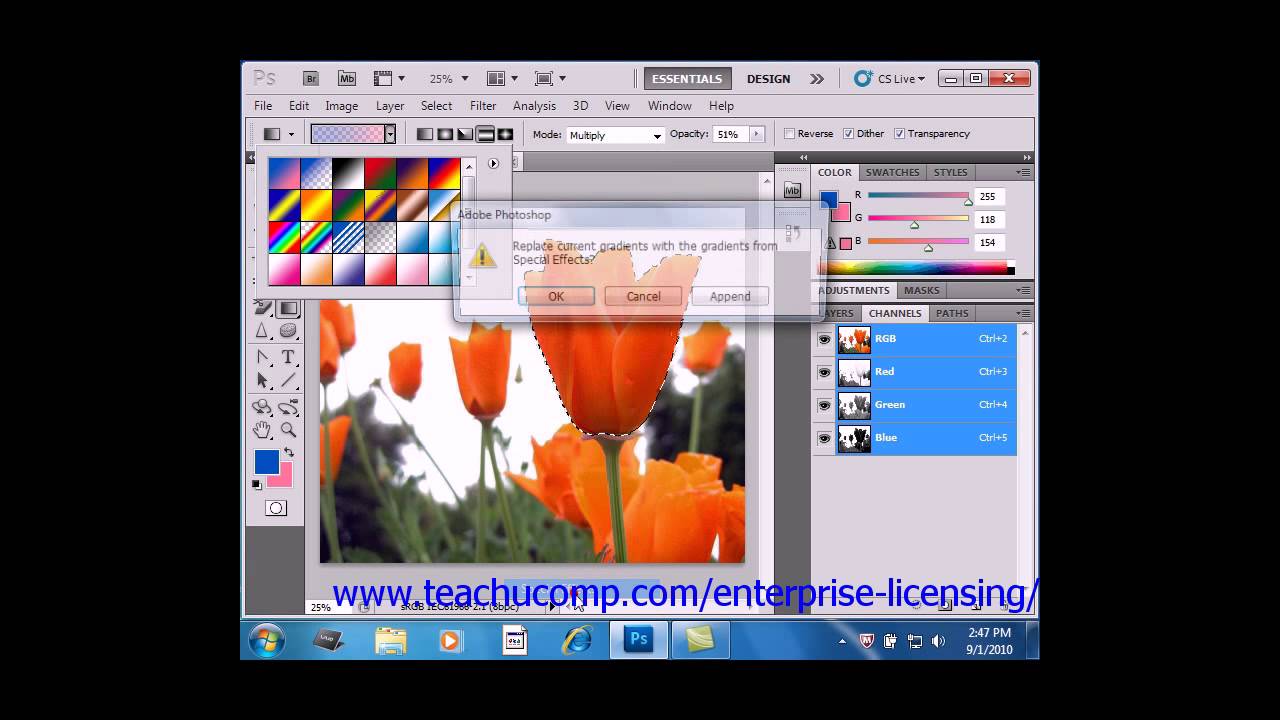Hide the RGB channel eye icon

(824, 339)
